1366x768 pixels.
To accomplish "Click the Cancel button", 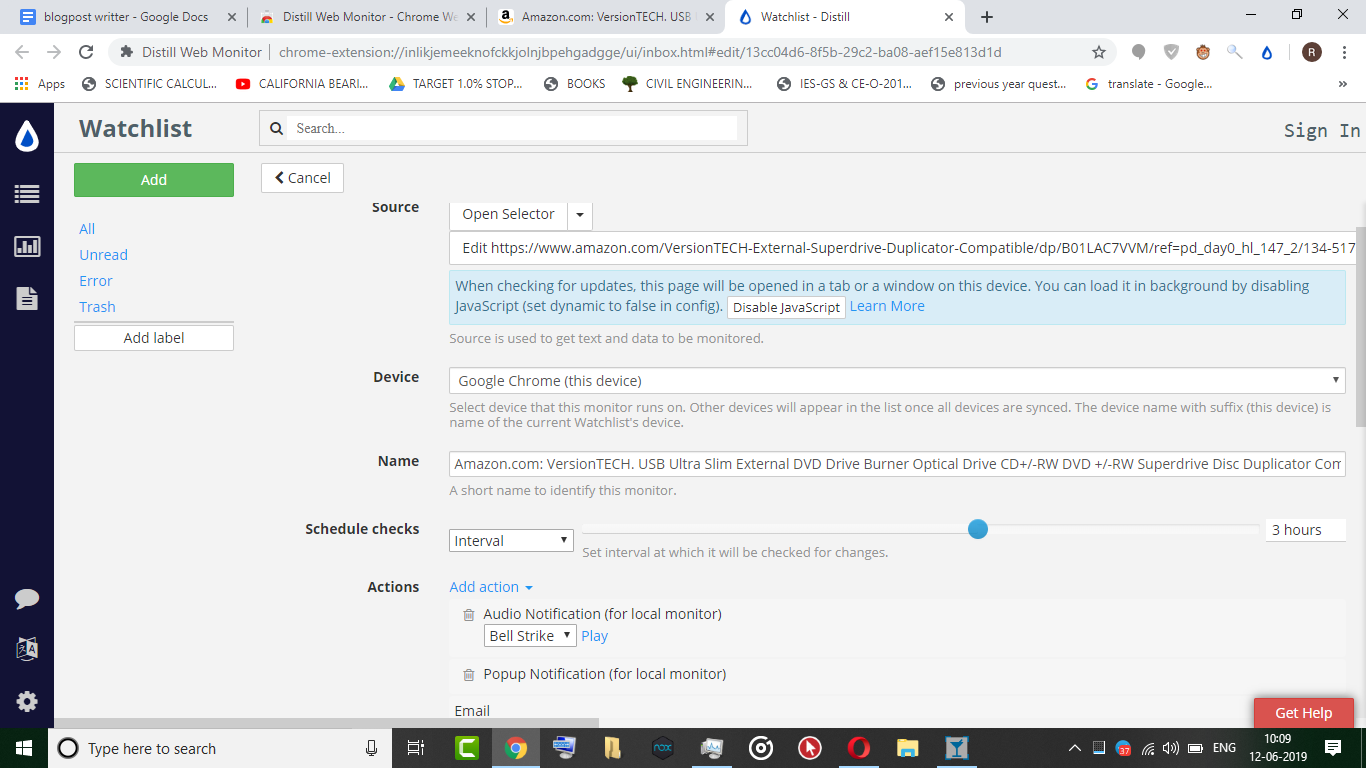I will (302, 178).
